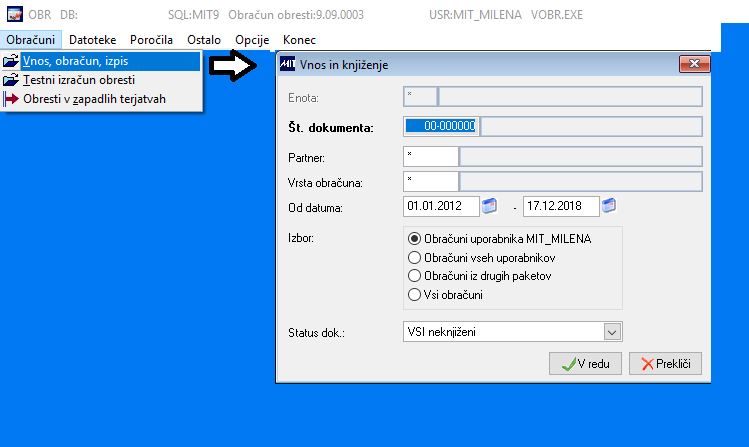Expand the Status dok. dropdown
The width and height of the screenshot is (749, 447).
click(x=612, y=332)
